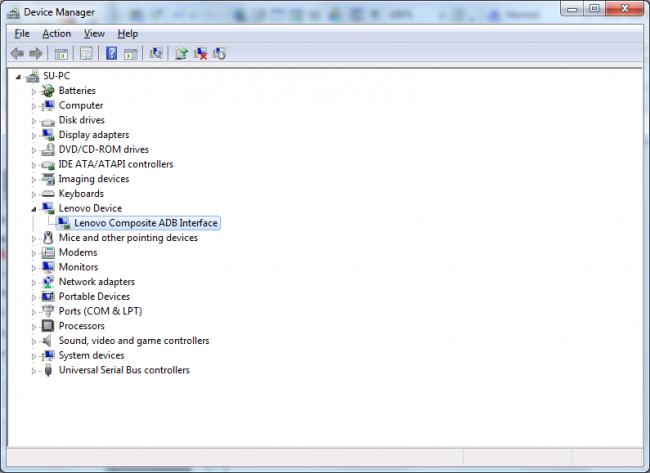Expand the Batteries category
This screenshot has width=650, height=473.
point(34,92)
